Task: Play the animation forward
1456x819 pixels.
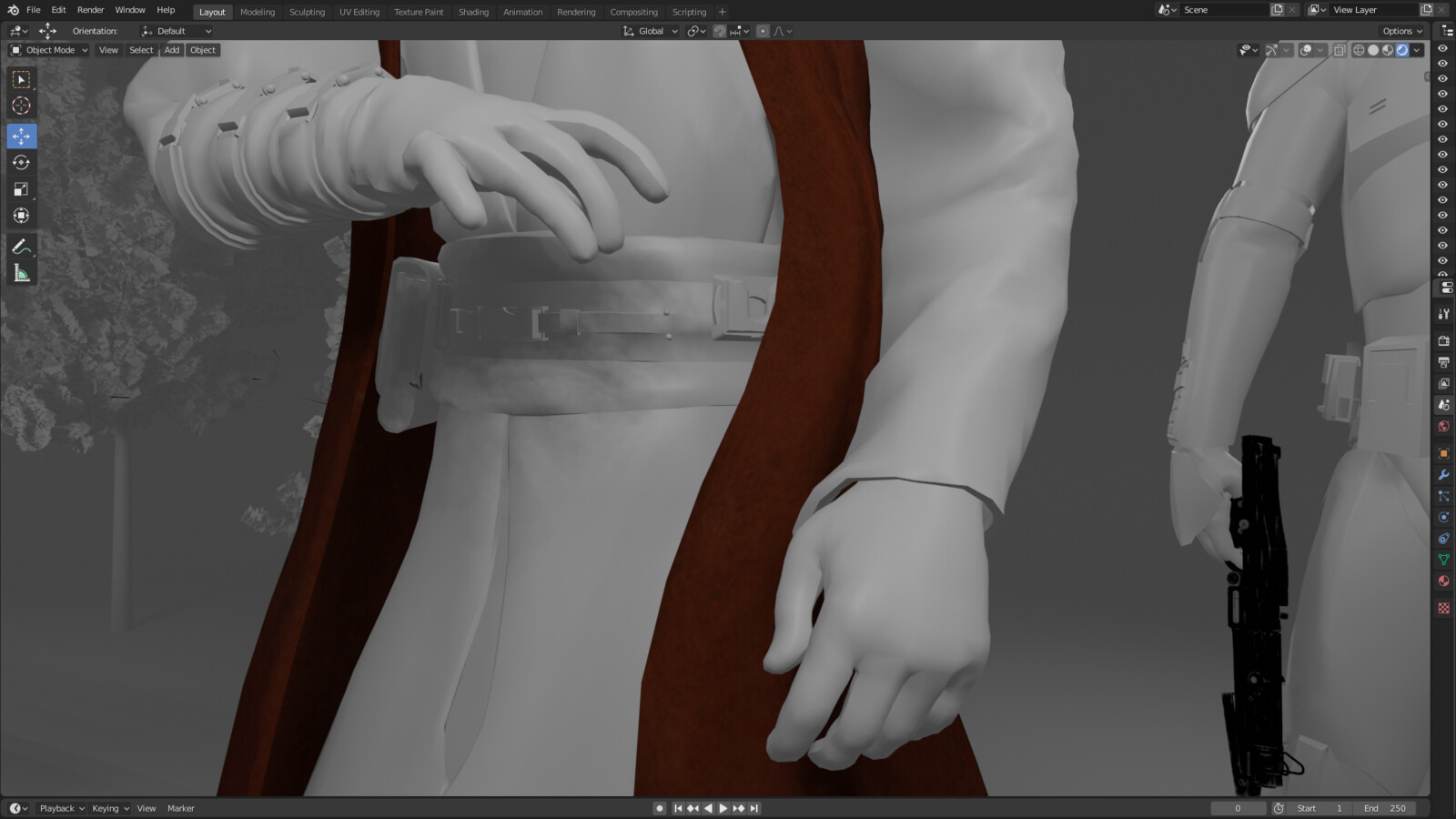Action: click(x=723, y=808)
